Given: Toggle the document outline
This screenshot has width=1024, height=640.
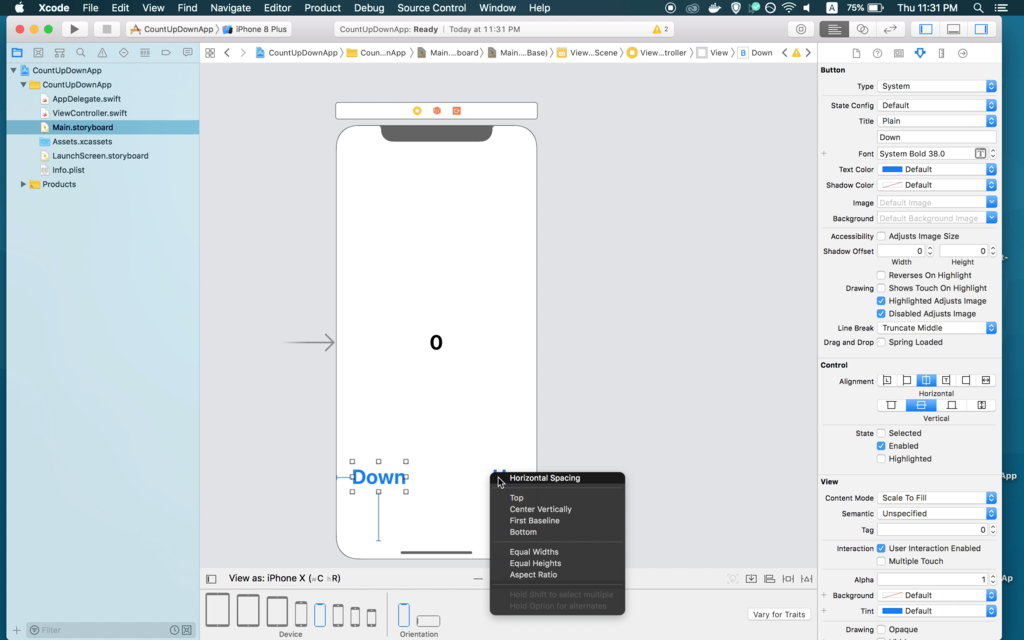Looking at the screenshot, I should [x=211, y=579].
